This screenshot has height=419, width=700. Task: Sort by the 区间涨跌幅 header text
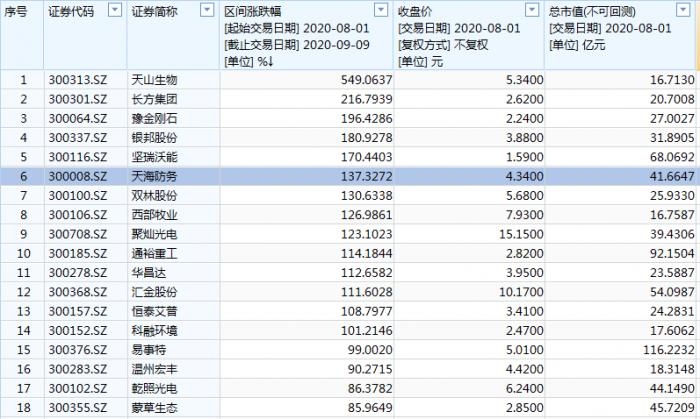pyautogui.click(x=253, y=12)
